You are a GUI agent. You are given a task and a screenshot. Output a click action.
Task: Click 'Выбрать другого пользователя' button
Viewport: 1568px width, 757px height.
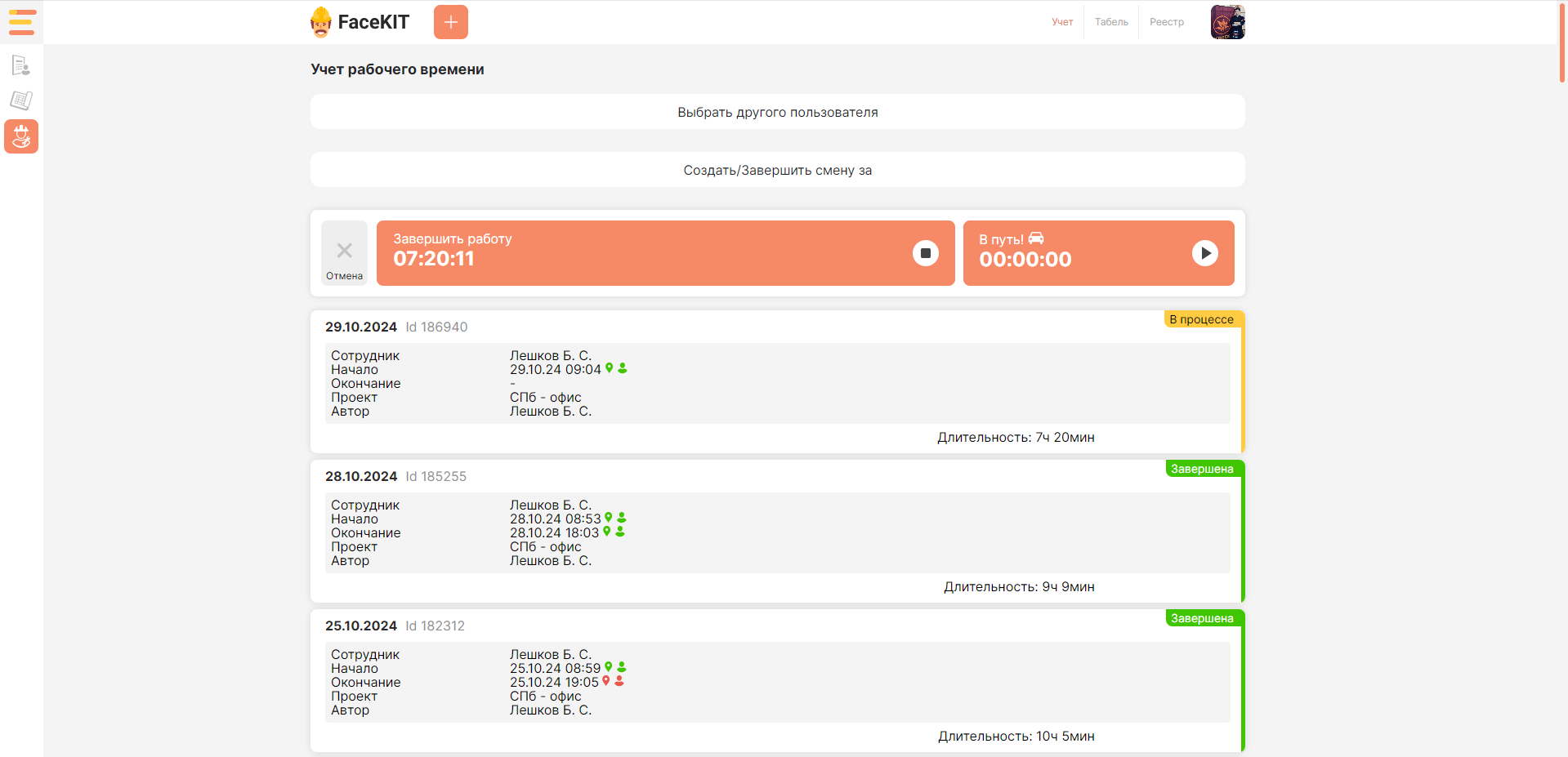point(777,112)
